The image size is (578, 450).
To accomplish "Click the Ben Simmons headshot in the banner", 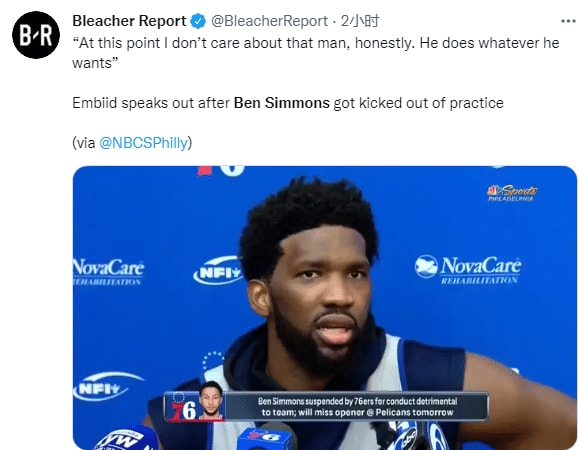I will (211, 401).
